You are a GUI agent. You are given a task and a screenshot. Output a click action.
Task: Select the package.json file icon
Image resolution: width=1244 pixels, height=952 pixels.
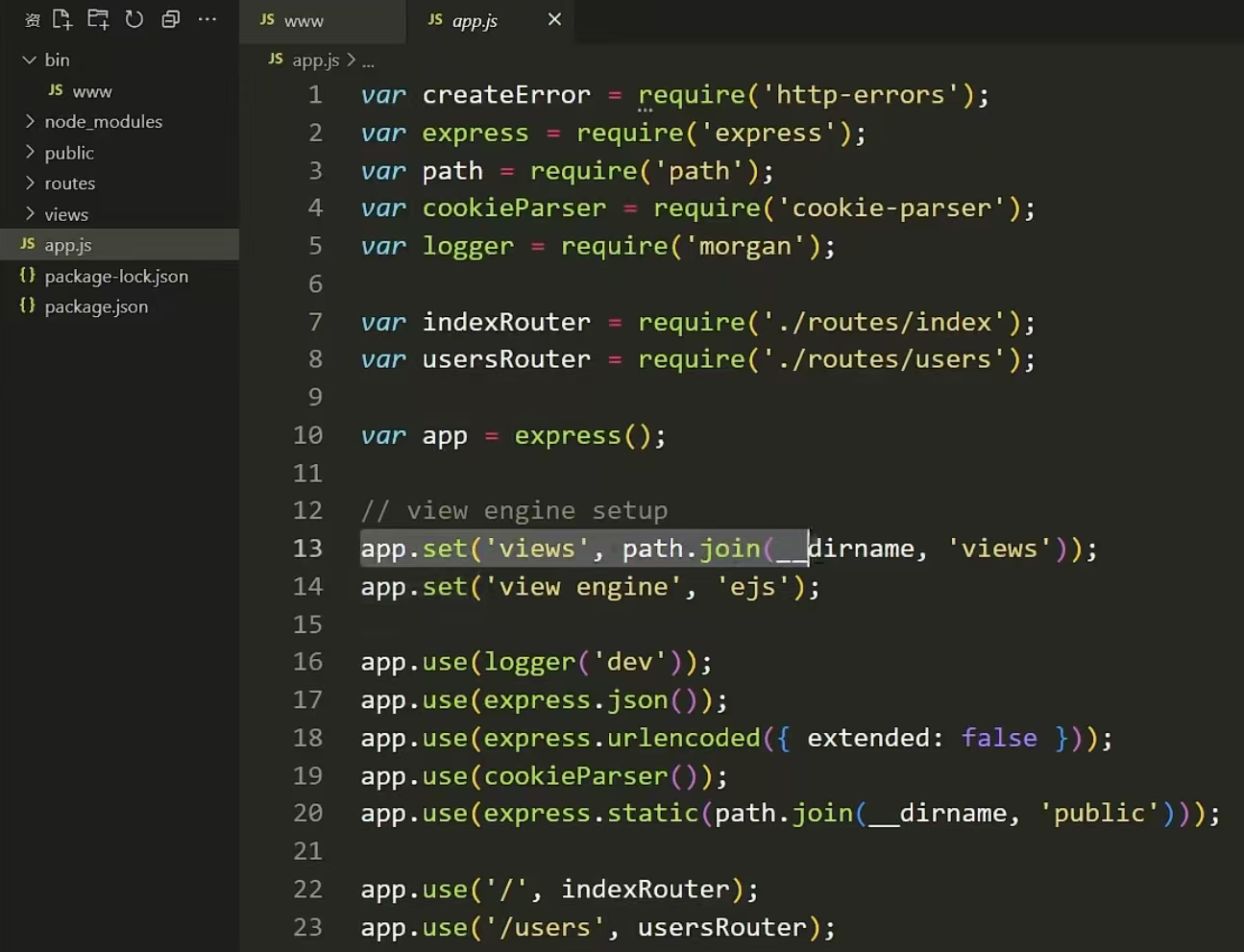tap(26, 306)
